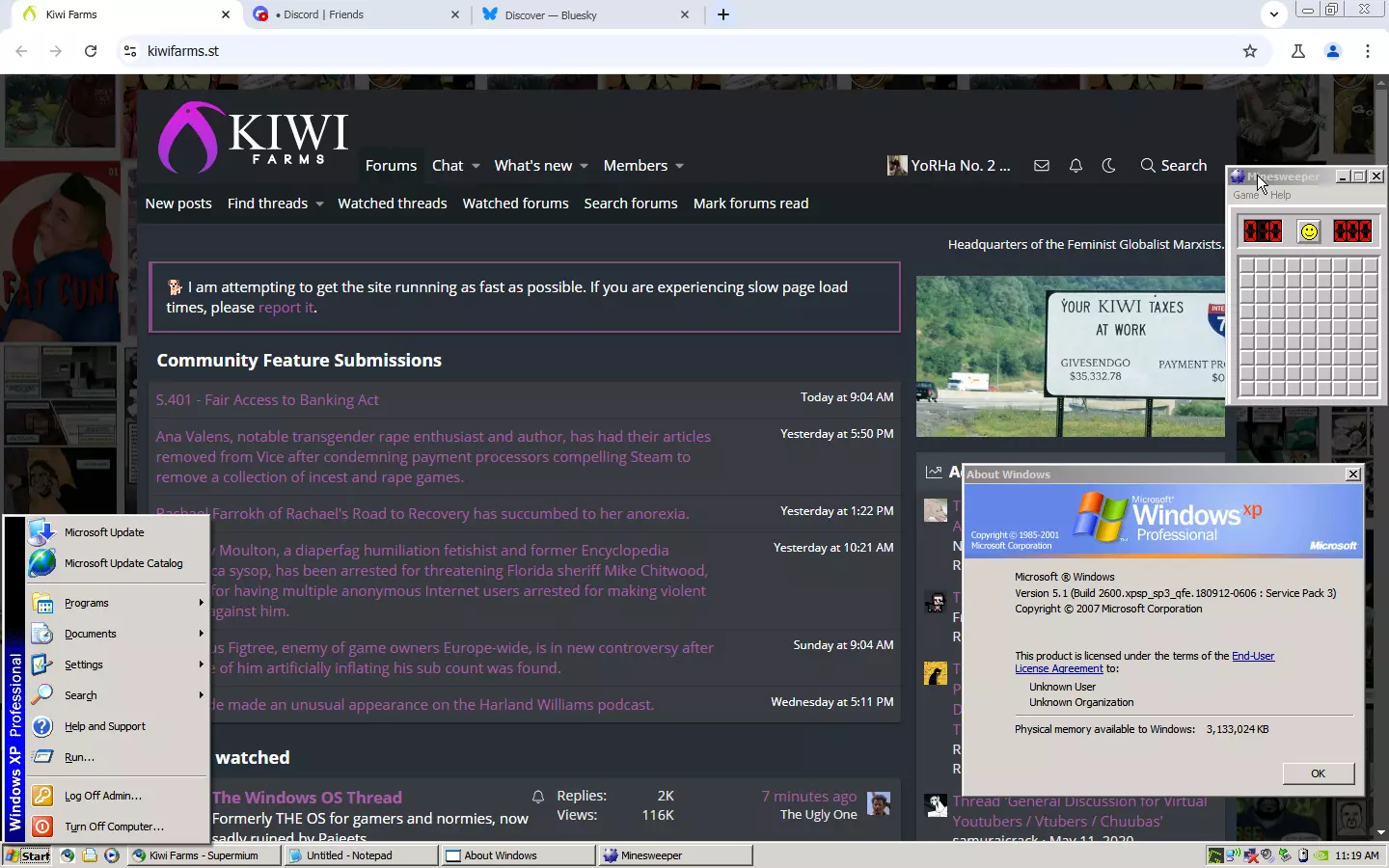This screenshot has height=868, width=1389.
Task: Open the End-User License Agreement link
Action: click(x=1145, y=662)
